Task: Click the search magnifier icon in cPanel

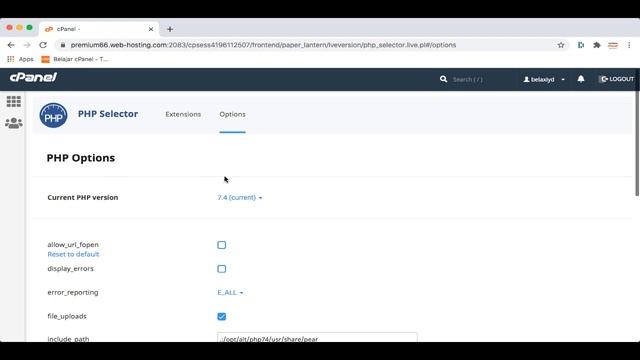Action: click(443, 79)
